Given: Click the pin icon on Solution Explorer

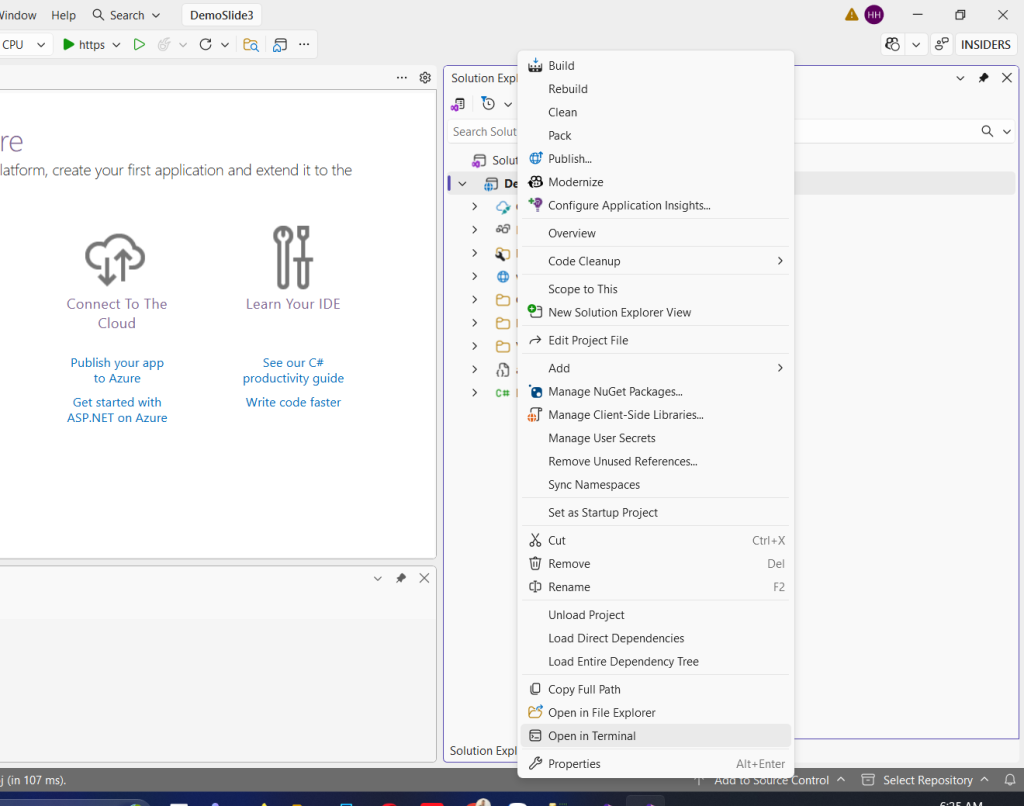Looking at the screenshot, I should point(983,78).
